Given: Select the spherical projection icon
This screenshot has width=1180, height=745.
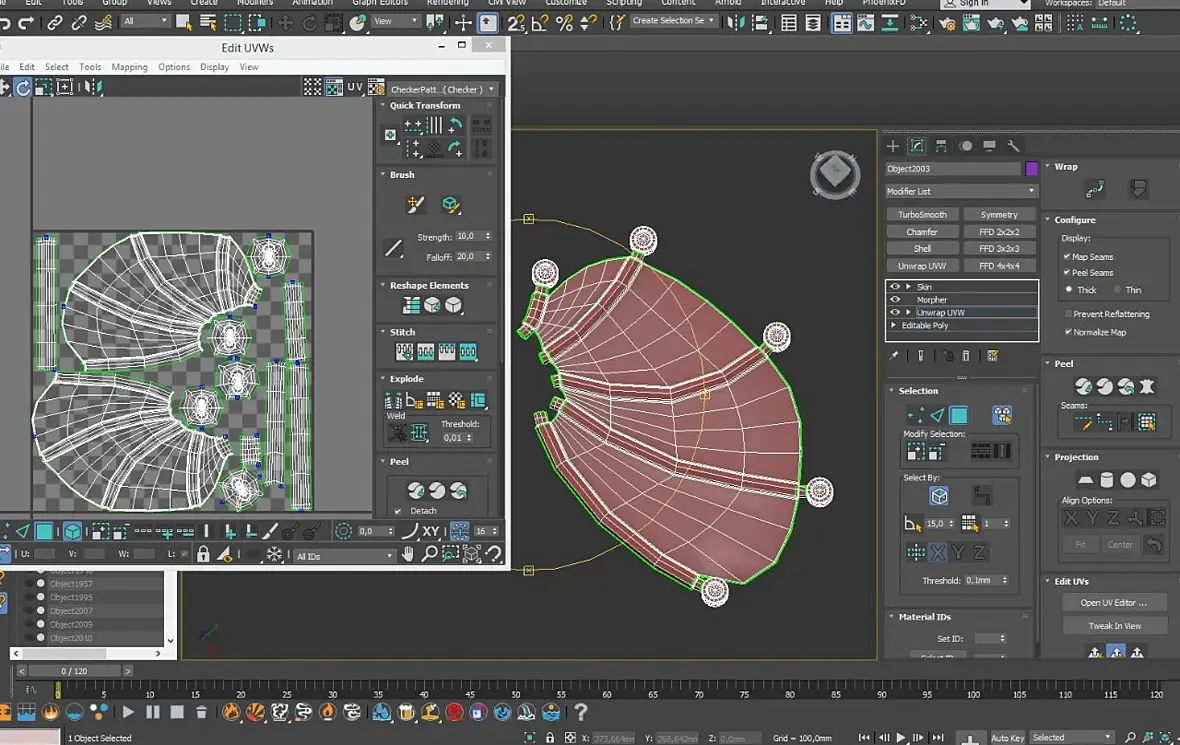Looking at the screenshot, I should pyautogui.click(x=1127, y=480).
